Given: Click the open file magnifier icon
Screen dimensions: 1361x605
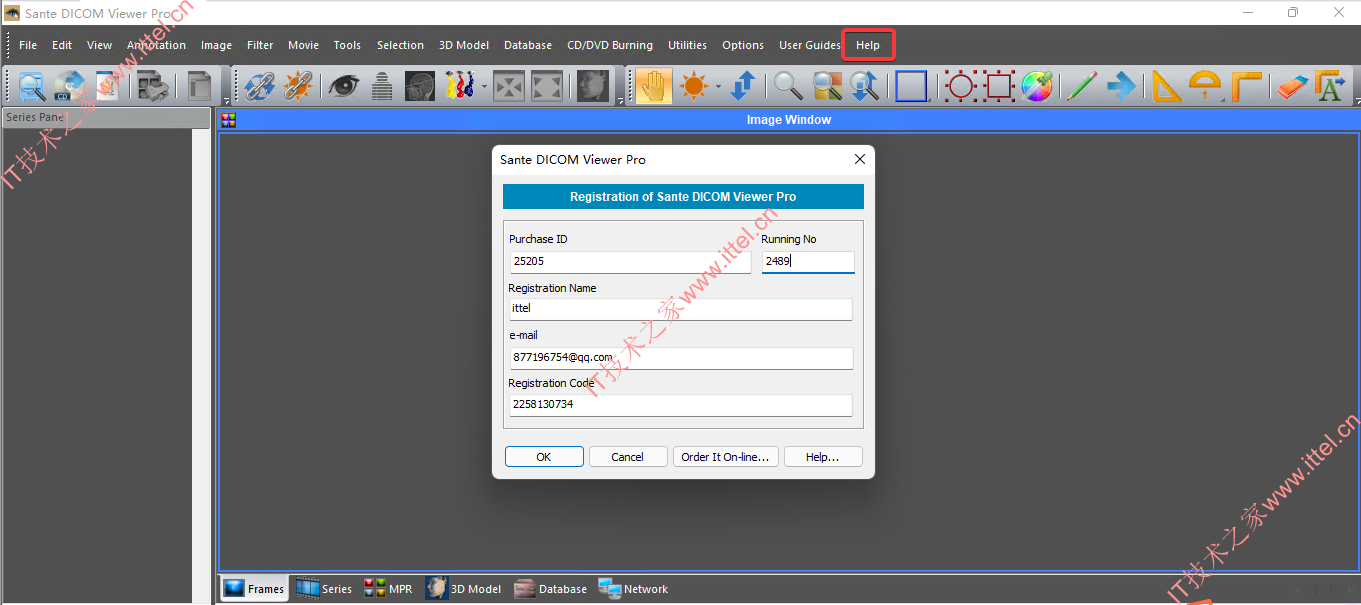Looking at the screenshot, I should click(x=32, y=86).
